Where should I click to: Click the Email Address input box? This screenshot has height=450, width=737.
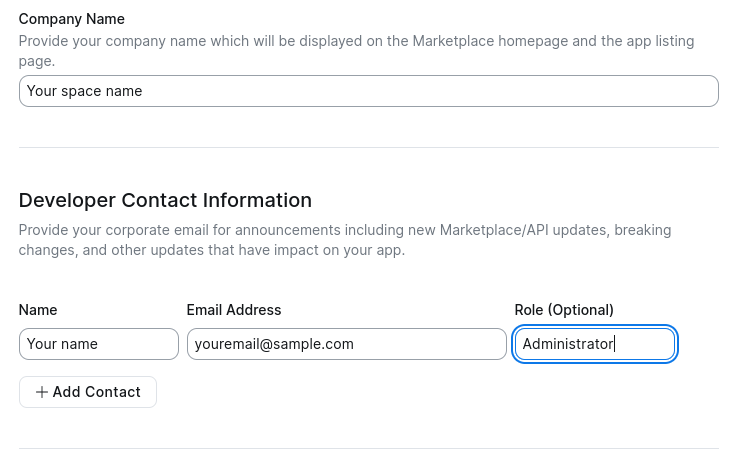[x=346, y=344]
